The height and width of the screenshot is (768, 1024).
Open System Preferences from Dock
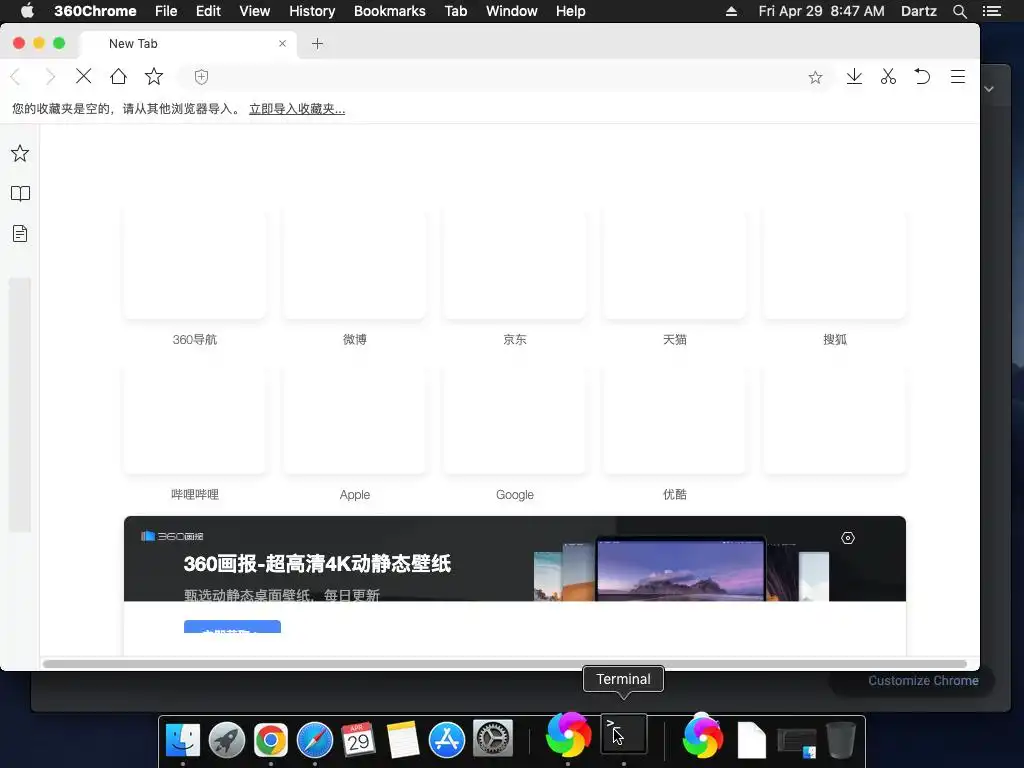point(492,739)
